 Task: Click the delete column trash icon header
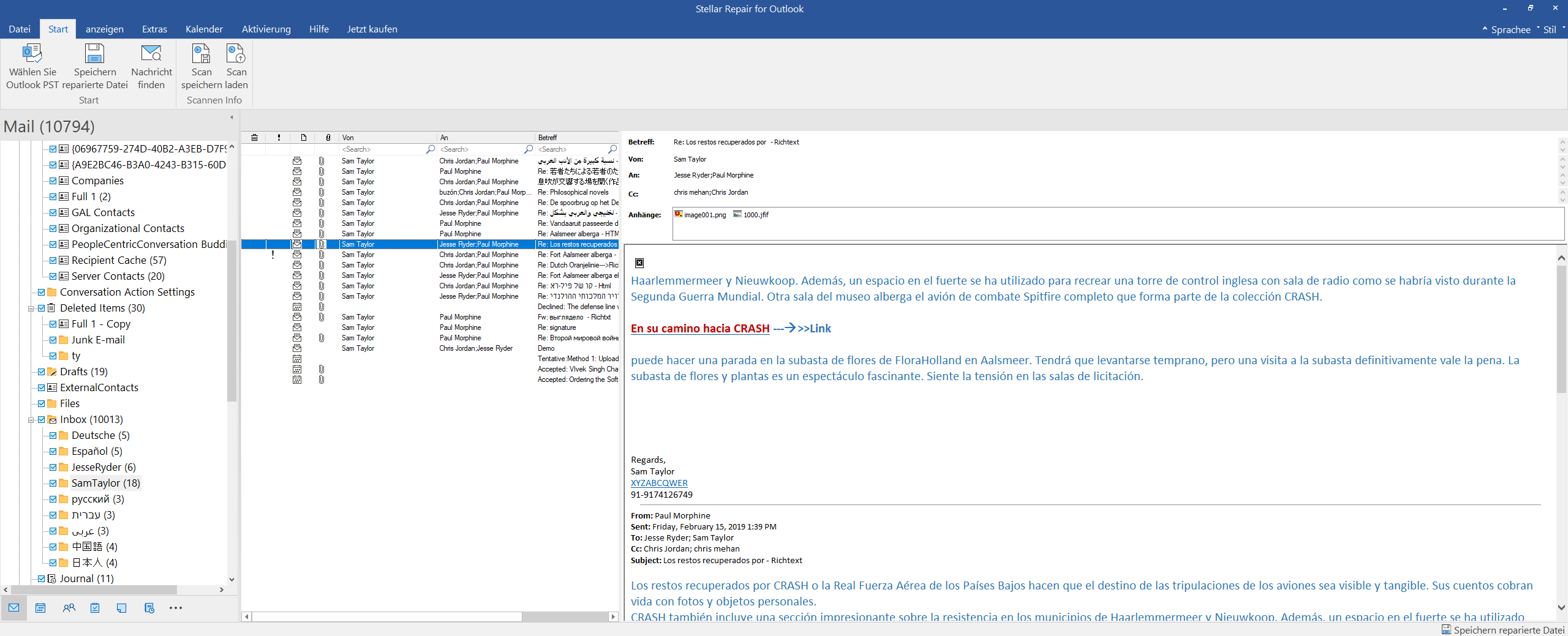tap(254, 138)
